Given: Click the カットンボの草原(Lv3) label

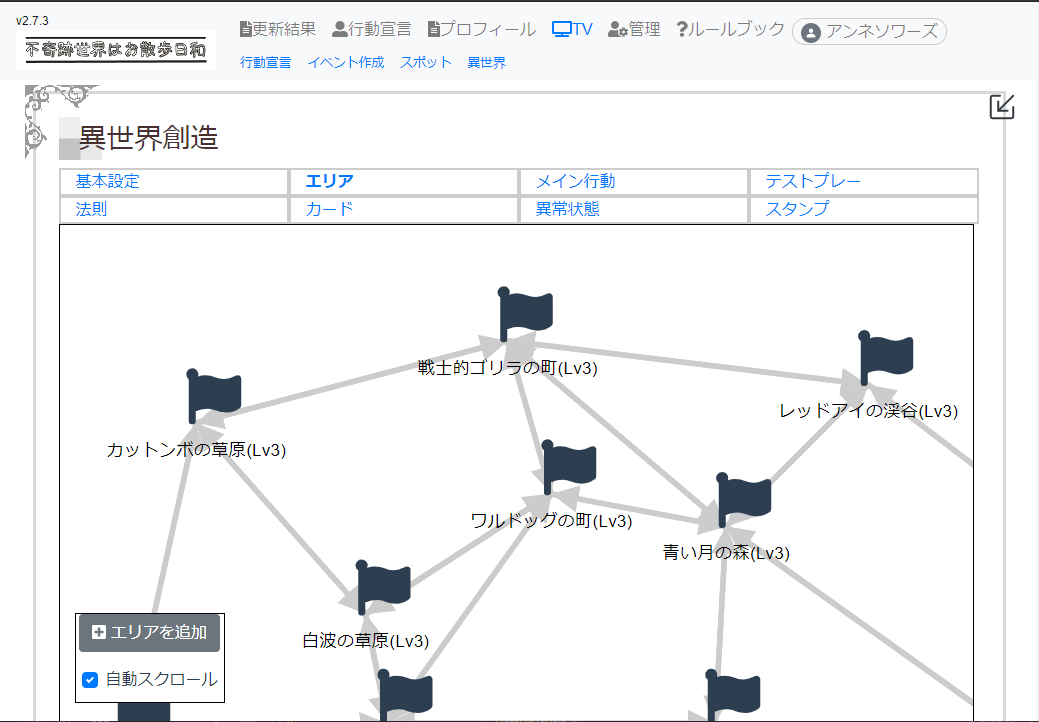Looking at the screenshot, I should coord(196,450).
